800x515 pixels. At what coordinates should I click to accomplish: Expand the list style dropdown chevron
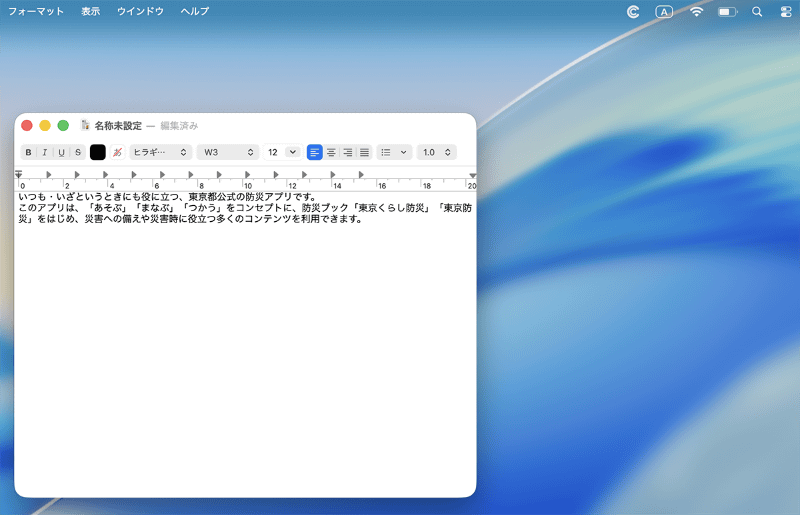[403, 152]
